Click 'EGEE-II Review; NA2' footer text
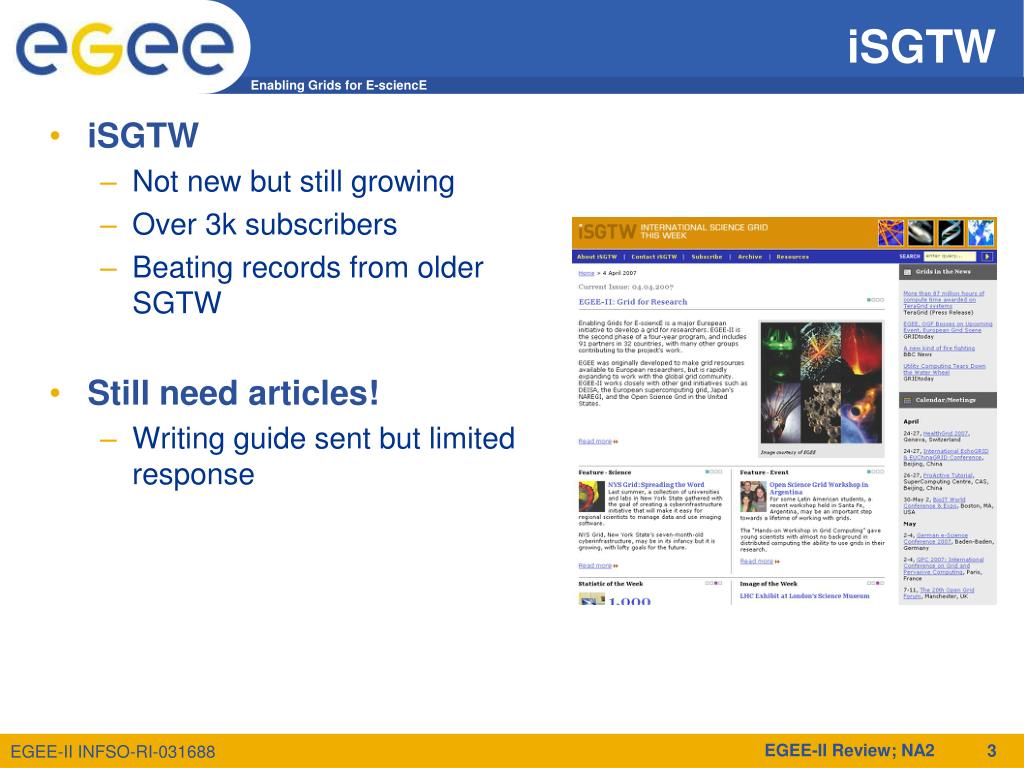Viewport: 1024px width, 768px height. pyautogui.click(x=849, y=750)
